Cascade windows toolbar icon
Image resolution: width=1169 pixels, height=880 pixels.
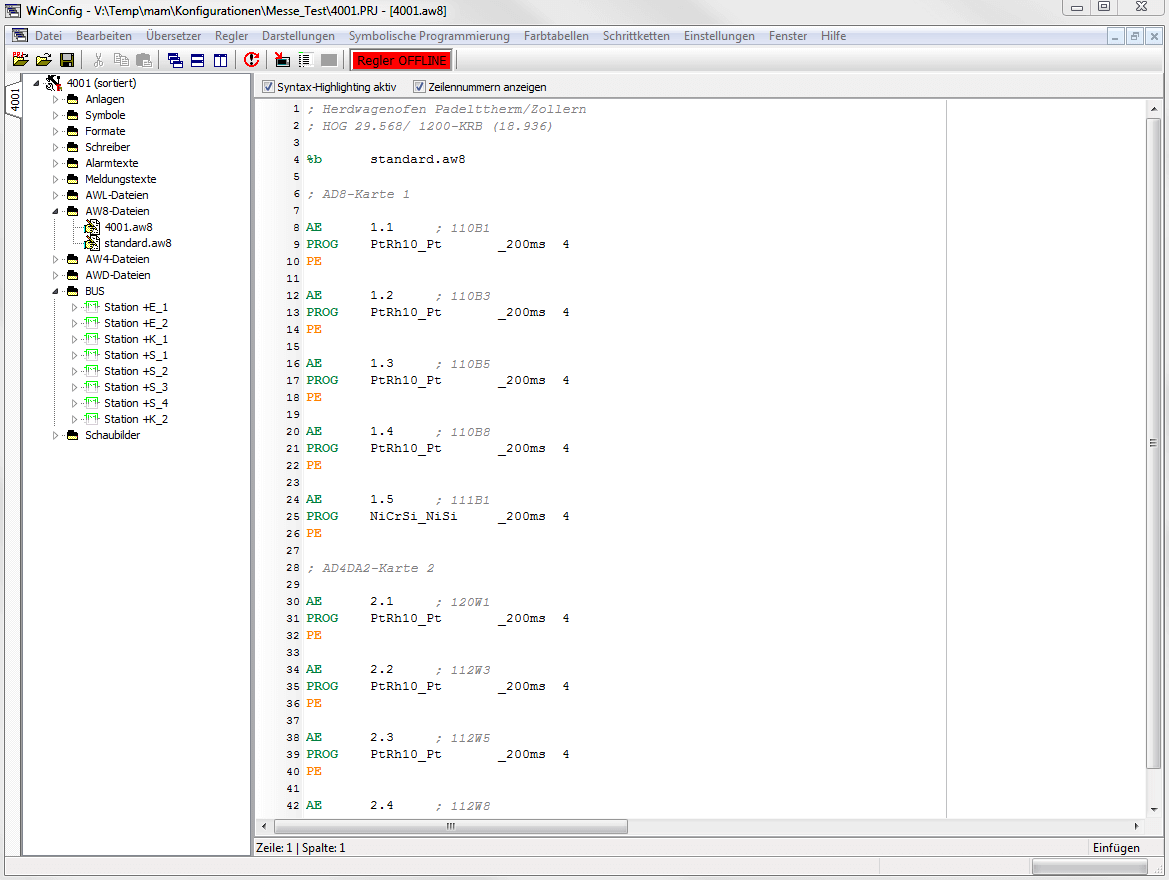pos(175,60)
